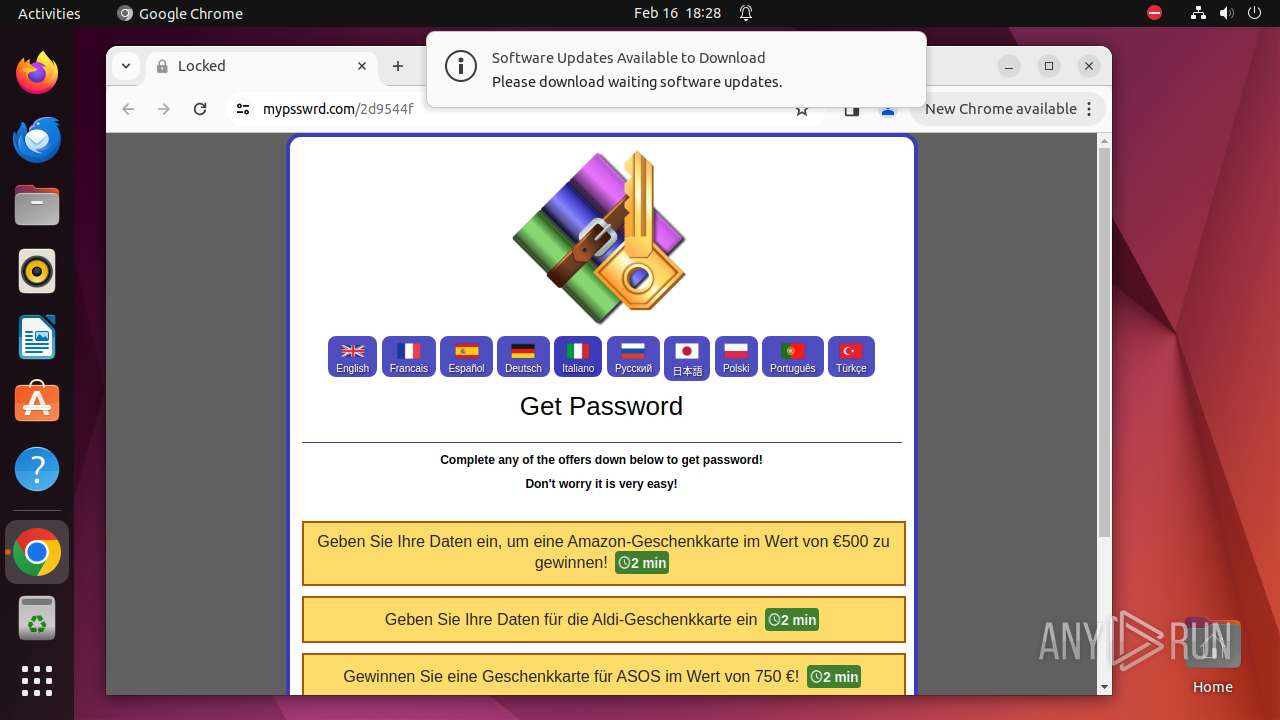
Task: Open the Amazon-Geschenkkarte €500 offer
Action: pyautogui.click(x=603, y=553)
